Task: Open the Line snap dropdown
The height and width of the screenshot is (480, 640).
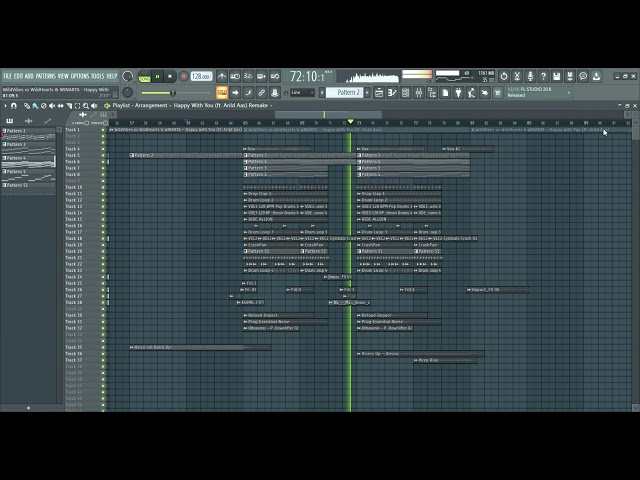Action: tap(302, 93)
